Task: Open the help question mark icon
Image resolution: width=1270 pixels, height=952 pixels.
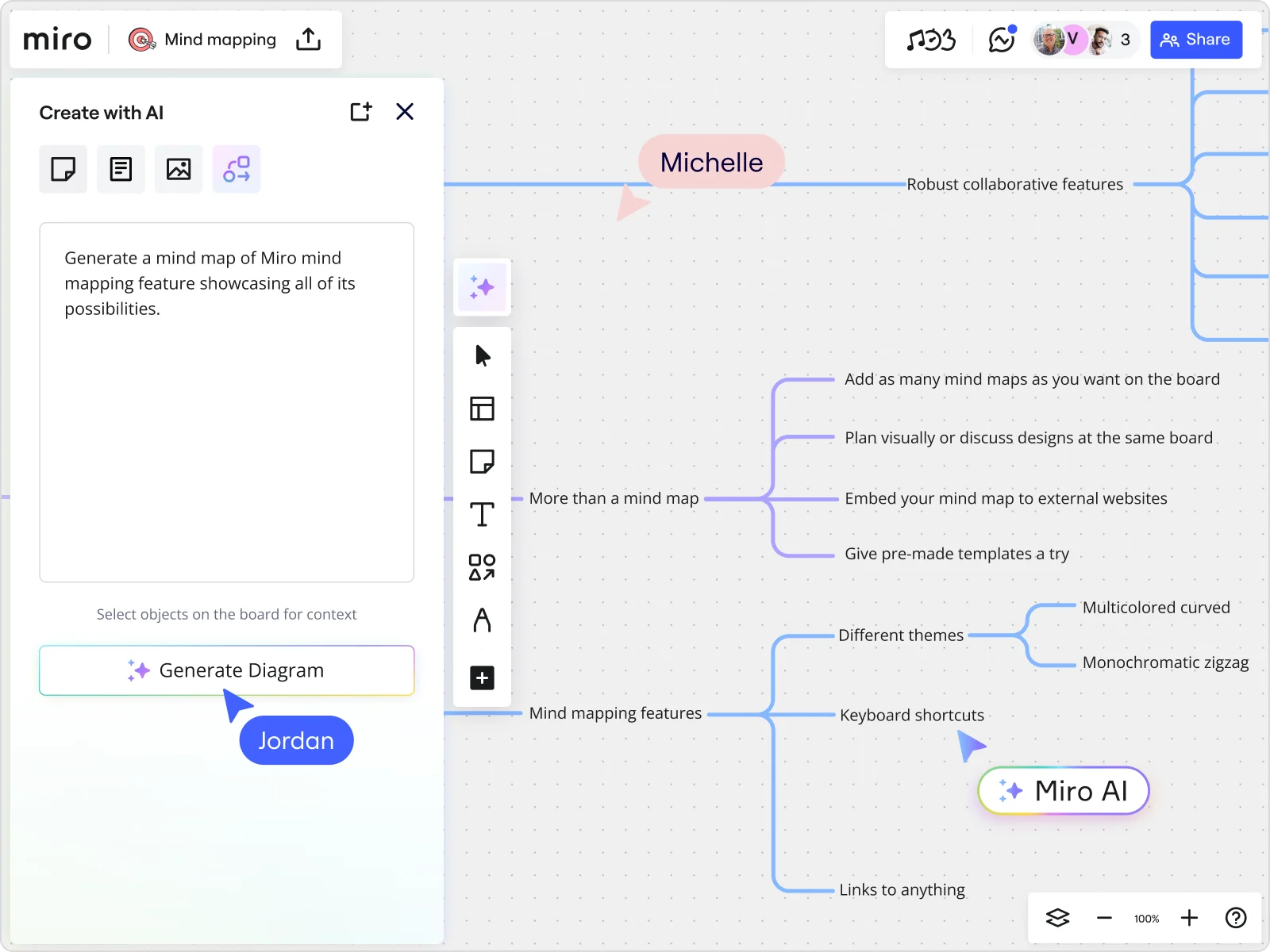Action: click(x=1236, y=918)
